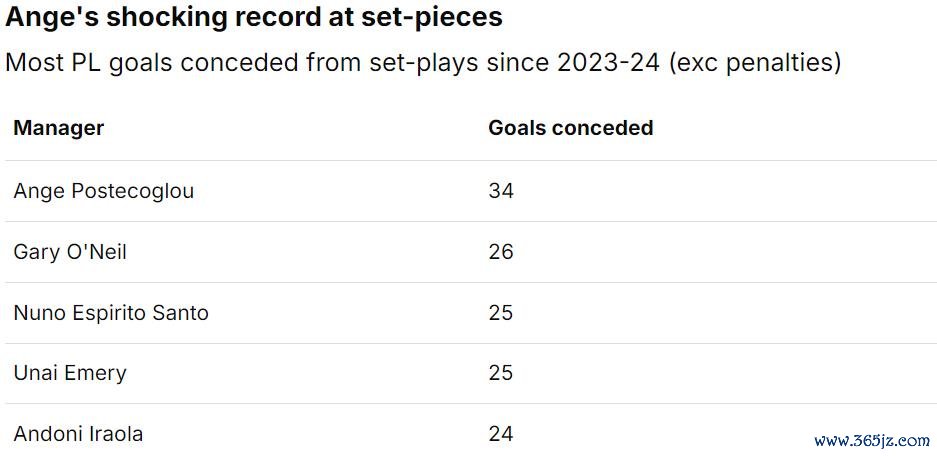Select the Ange Postecoglou name cell
Viewport: 937px width, 456px height.
click(104, 191)
